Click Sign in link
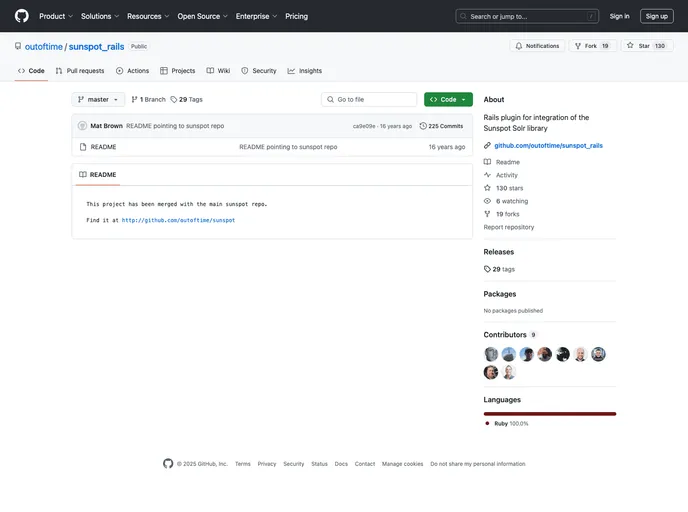The height and width of the screenshot is (512, 688). click(x=619, y=16)
